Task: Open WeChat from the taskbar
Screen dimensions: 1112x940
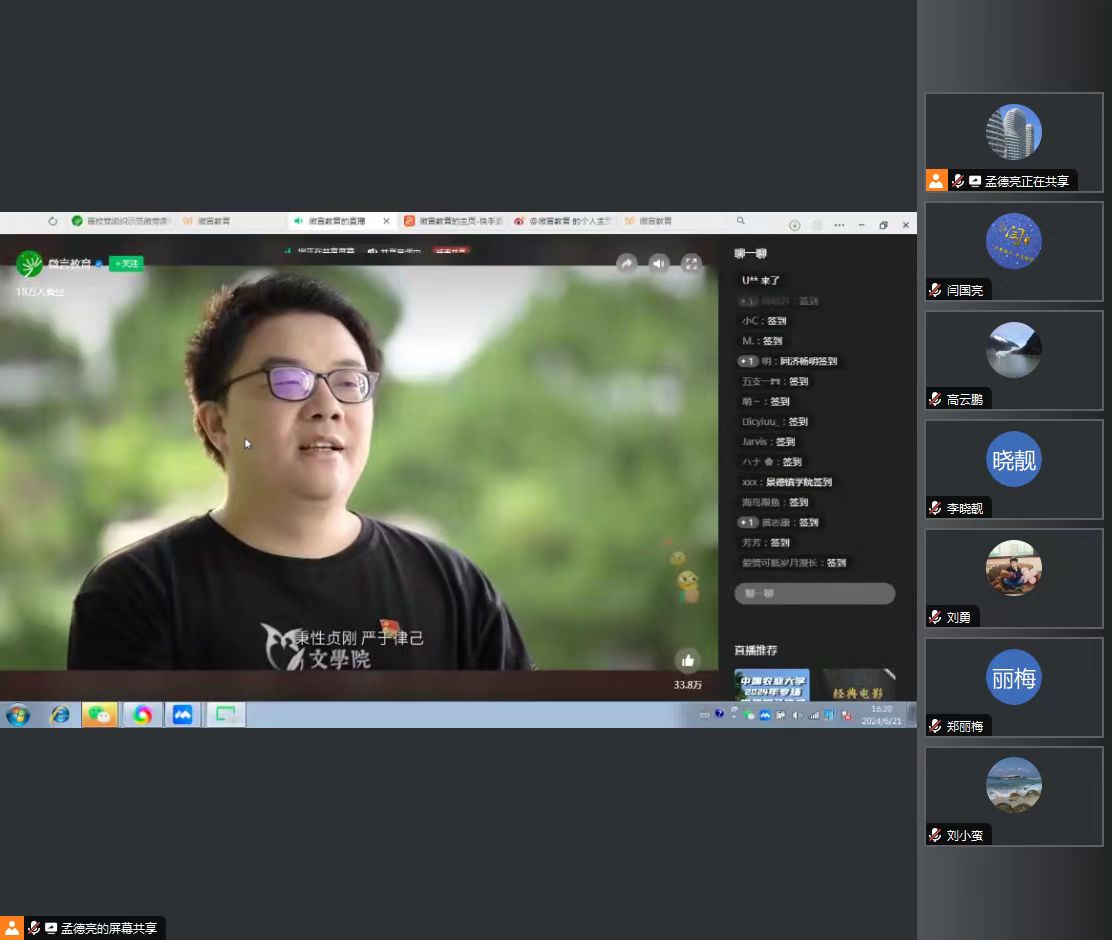Action: click(100, 715)
